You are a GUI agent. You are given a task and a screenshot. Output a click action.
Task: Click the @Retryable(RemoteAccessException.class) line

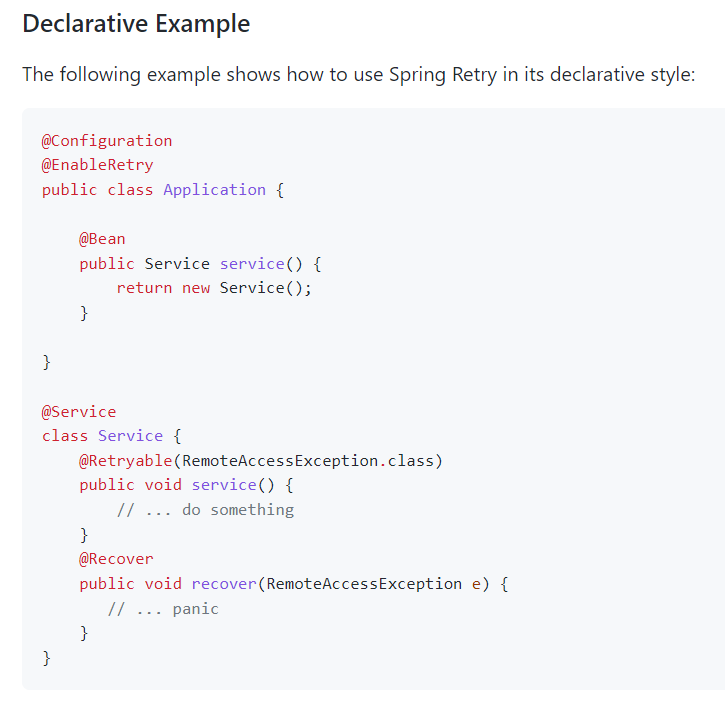pyautogui.click(x=261, y=461)
